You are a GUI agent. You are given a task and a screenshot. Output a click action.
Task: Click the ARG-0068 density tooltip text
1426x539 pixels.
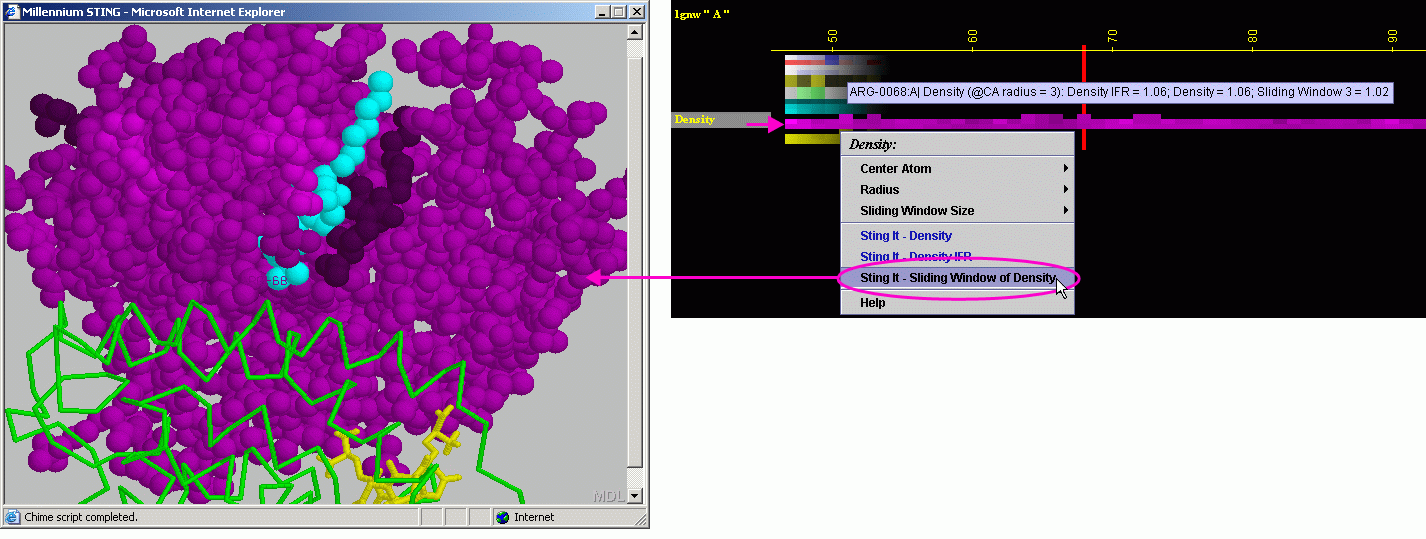1118,92
